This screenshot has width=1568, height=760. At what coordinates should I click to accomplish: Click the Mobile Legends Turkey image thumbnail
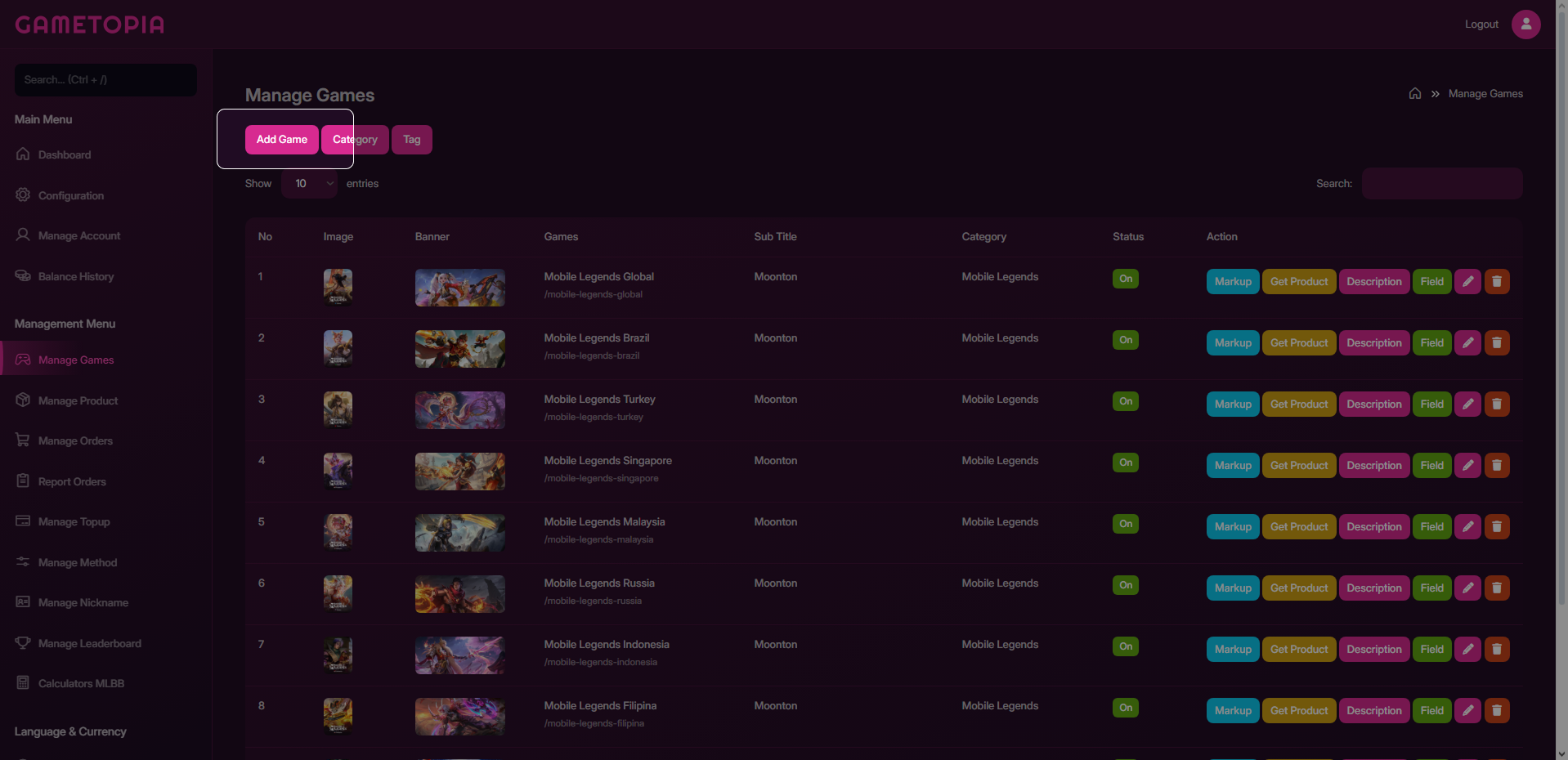click(338, 409)
